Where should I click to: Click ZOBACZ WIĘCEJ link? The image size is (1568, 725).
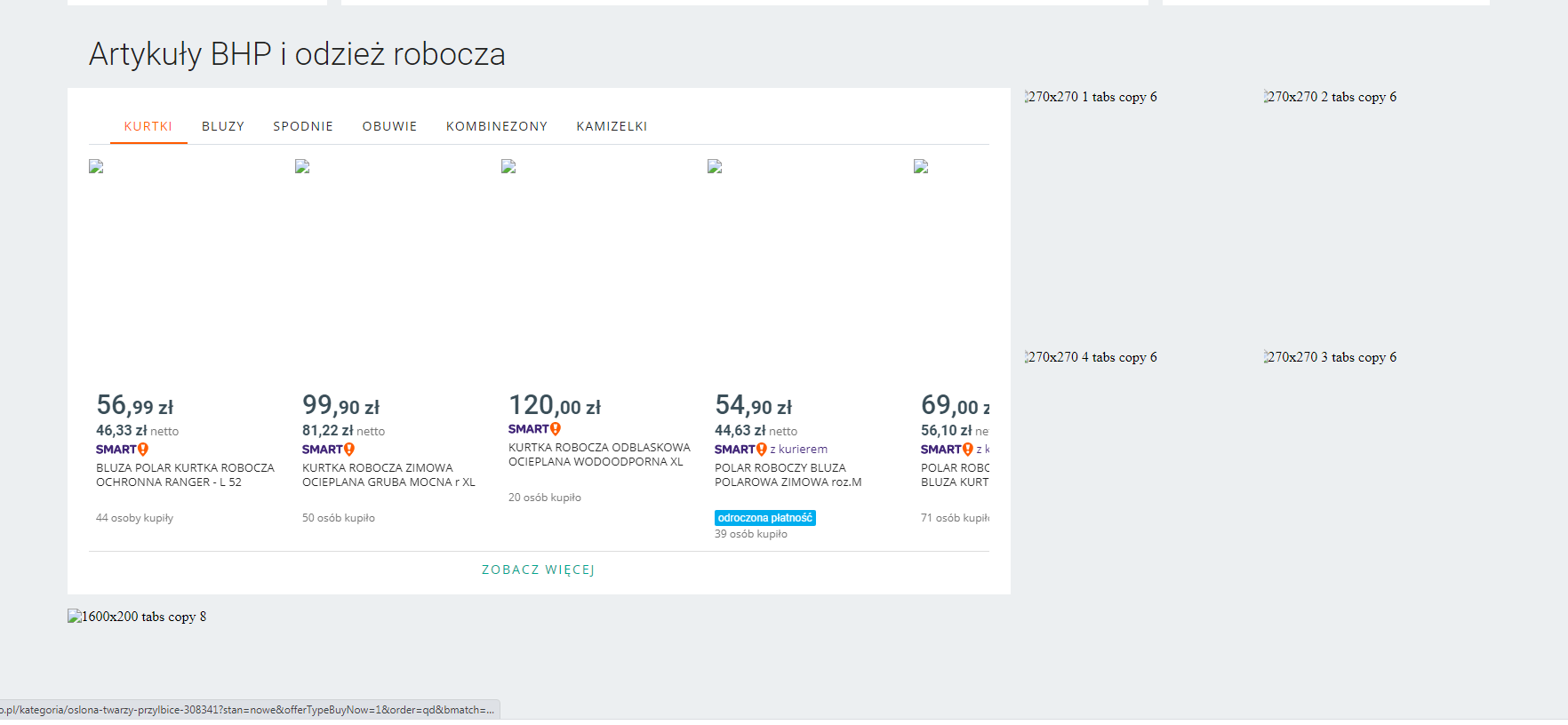pos(538,570)
